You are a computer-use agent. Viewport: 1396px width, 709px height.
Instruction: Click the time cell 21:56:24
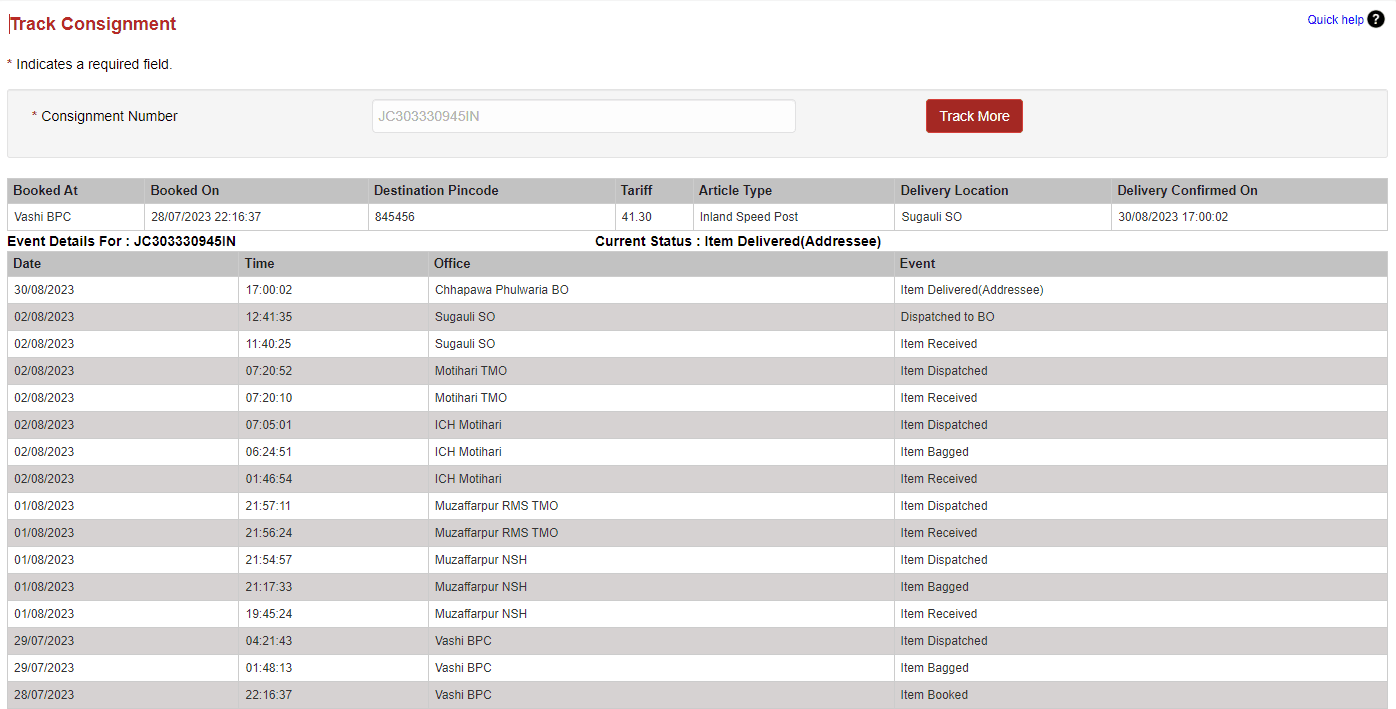(333, 533)
